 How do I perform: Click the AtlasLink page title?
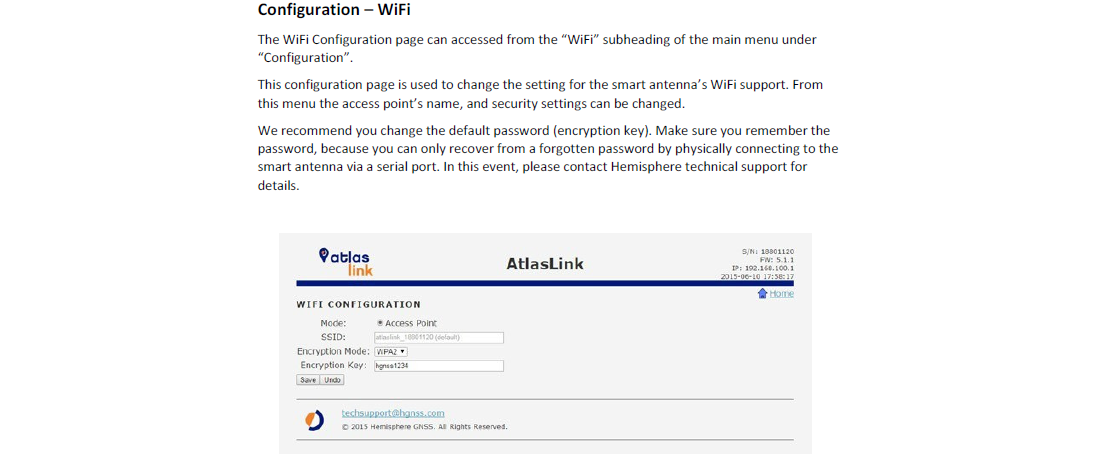(545, 264)
